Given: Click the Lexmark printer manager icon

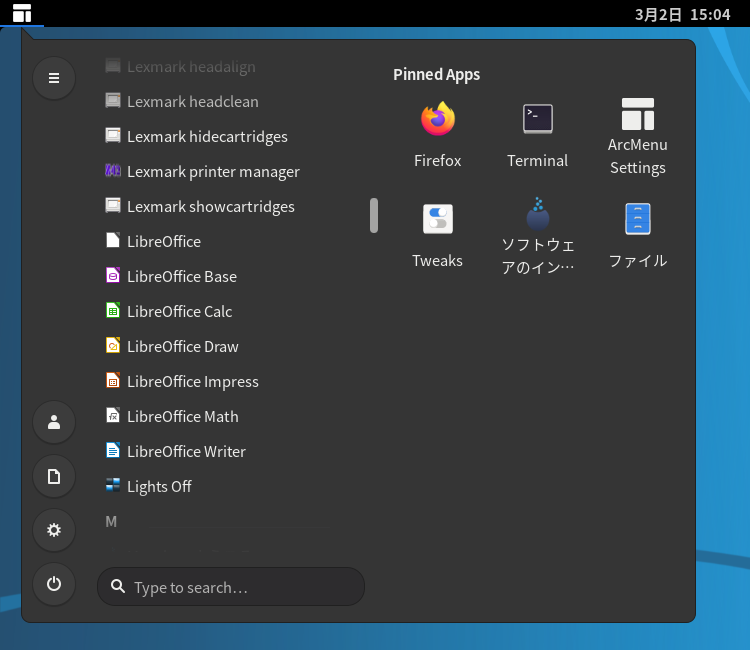Looking at the screenshot, I should pyautogui.click(x=113, y=171).
